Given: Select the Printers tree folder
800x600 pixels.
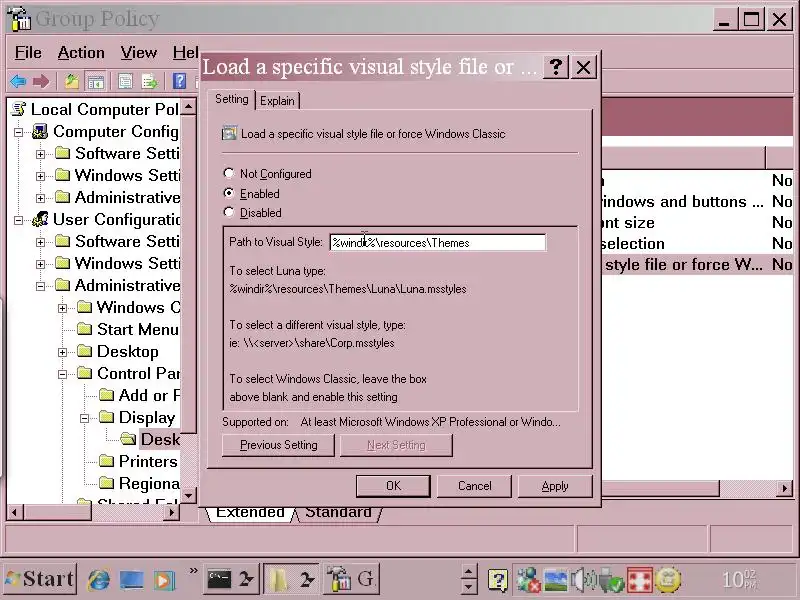Looking at the screenshot, I should (138, 461).
